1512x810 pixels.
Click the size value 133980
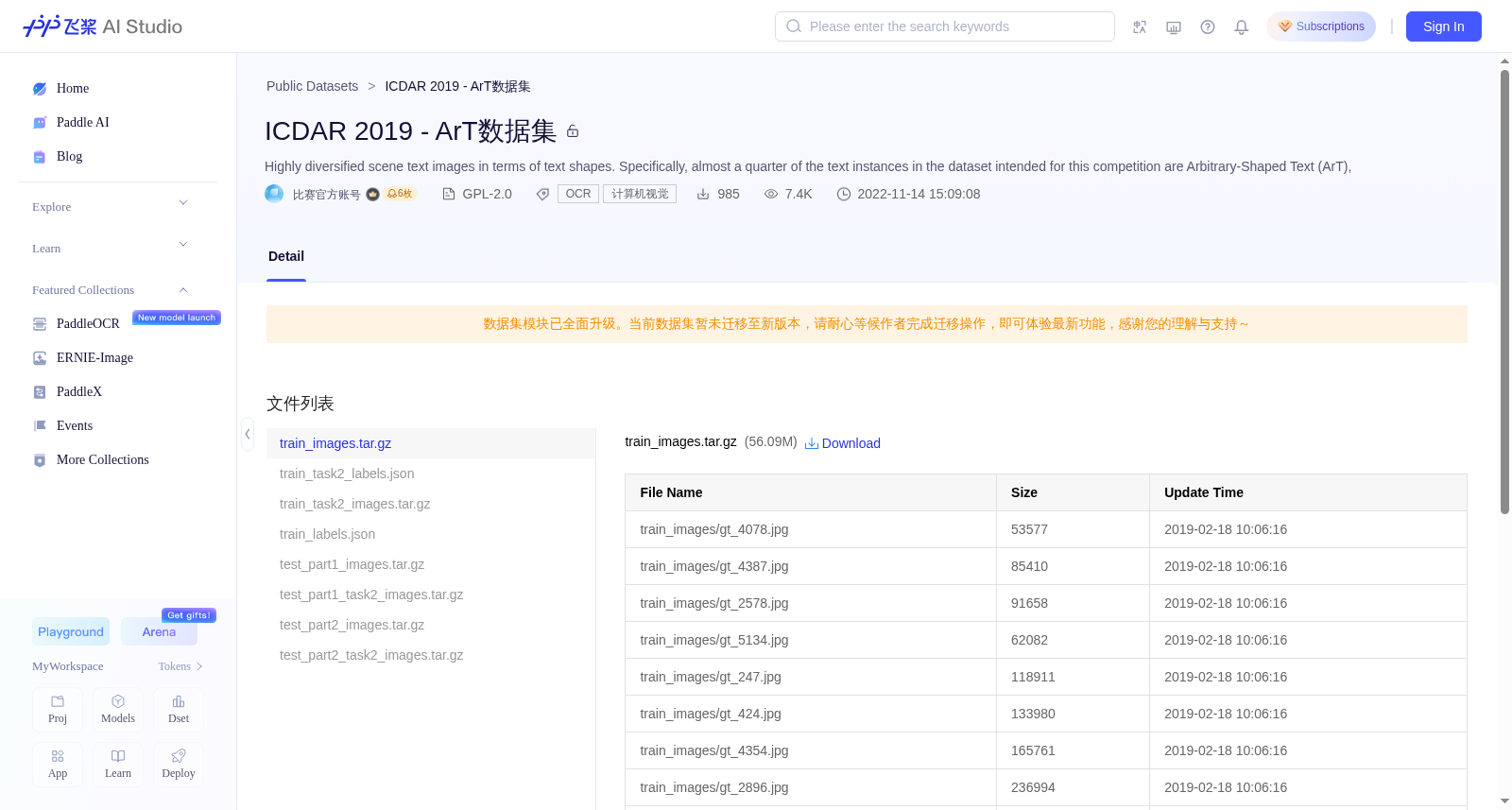tap(1033, 714)
